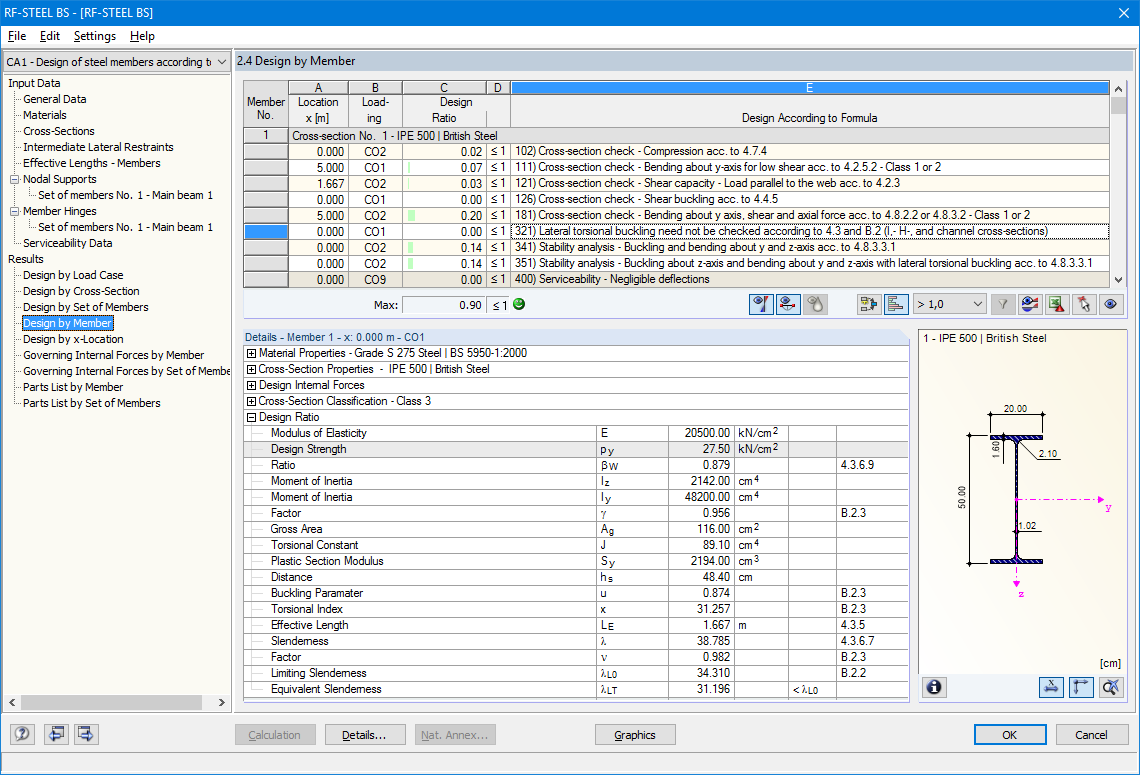Click results table scroll down arrow

pos(1118,280)
